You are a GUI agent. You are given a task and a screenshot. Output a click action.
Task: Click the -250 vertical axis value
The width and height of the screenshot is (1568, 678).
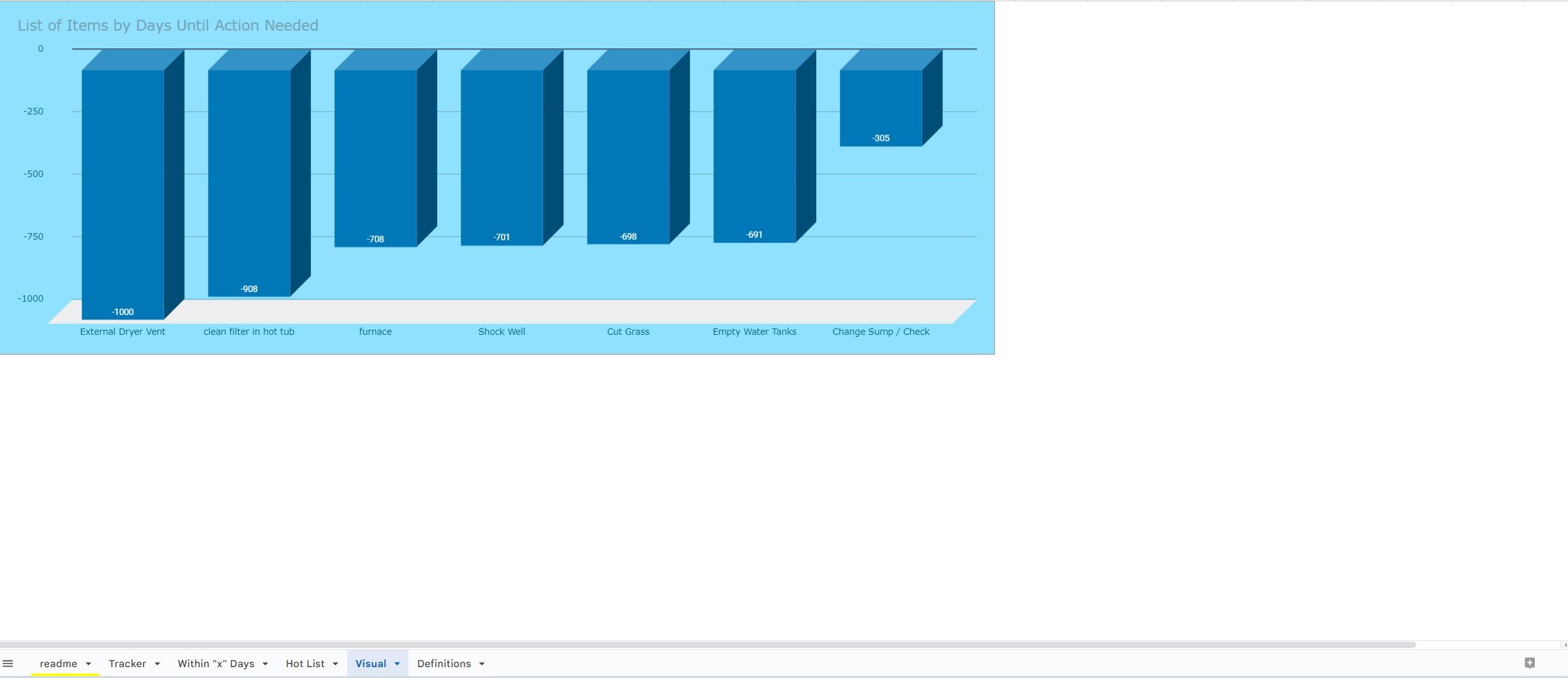(x=34, y=112)
